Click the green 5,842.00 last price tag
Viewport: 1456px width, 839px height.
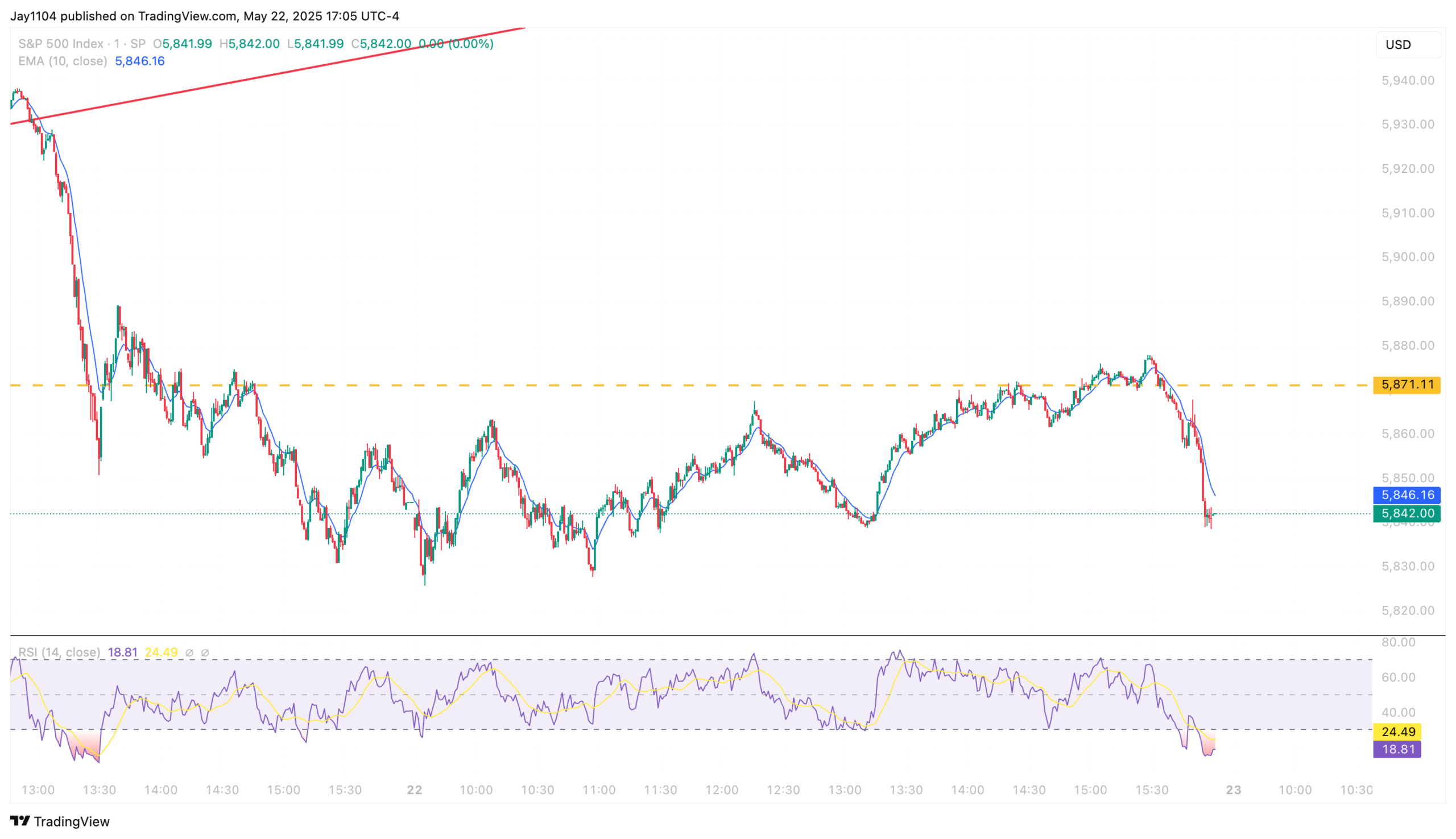coord(1407,513)
